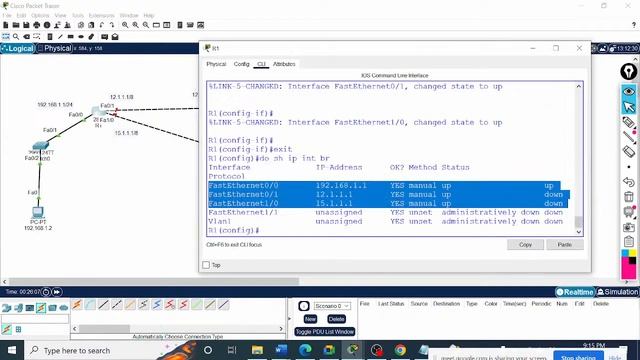Switch to Physical workspace view
This screenshot has width=640, height=360.
[x=54, y=48]
